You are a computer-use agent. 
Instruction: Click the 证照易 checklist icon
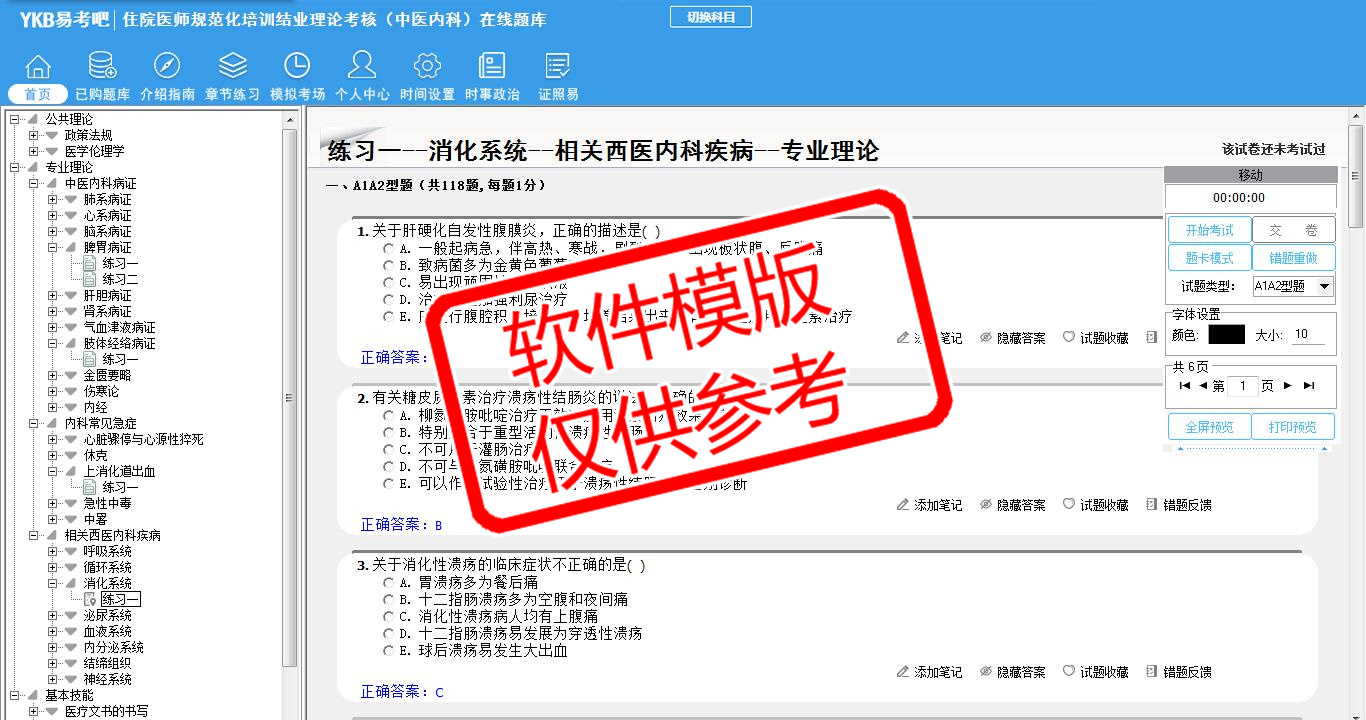tap(558, 67)
